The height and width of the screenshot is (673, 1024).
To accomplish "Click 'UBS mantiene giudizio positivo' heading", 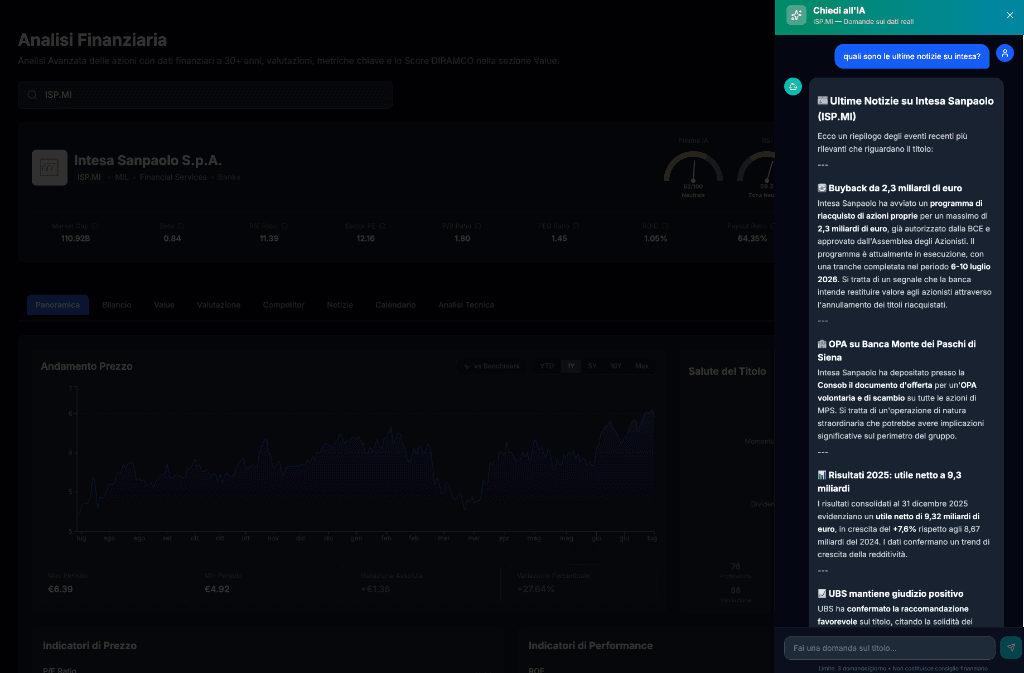I will point(890,593).
